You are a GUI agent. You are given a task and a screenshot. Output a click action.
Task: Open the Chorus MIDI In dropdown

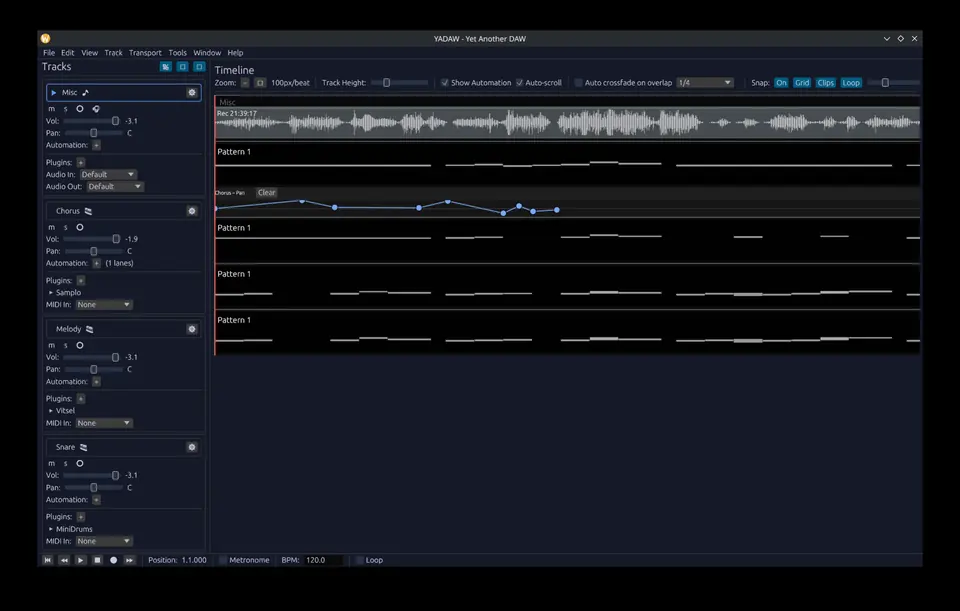104,304
